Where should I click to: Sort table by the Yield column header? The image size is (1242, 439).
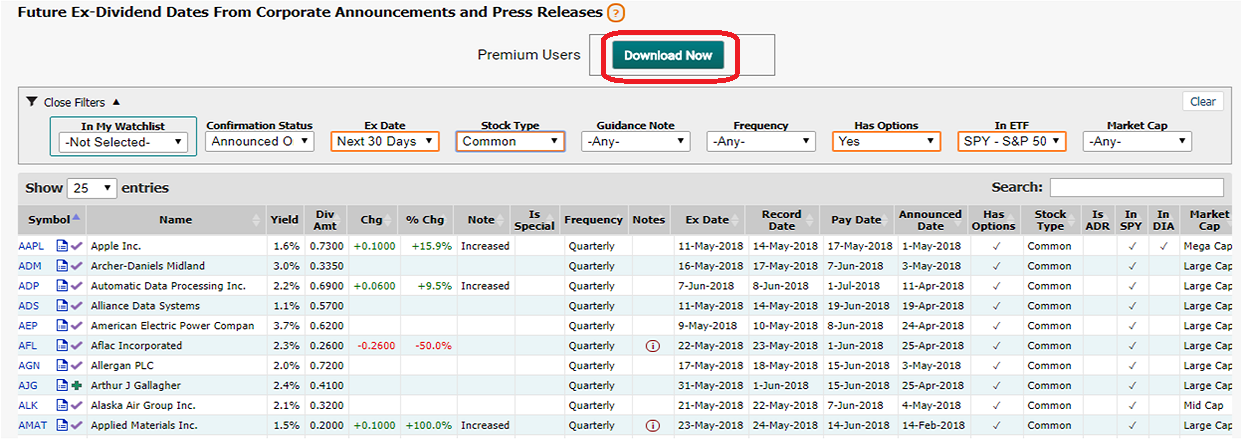point(284,220)
